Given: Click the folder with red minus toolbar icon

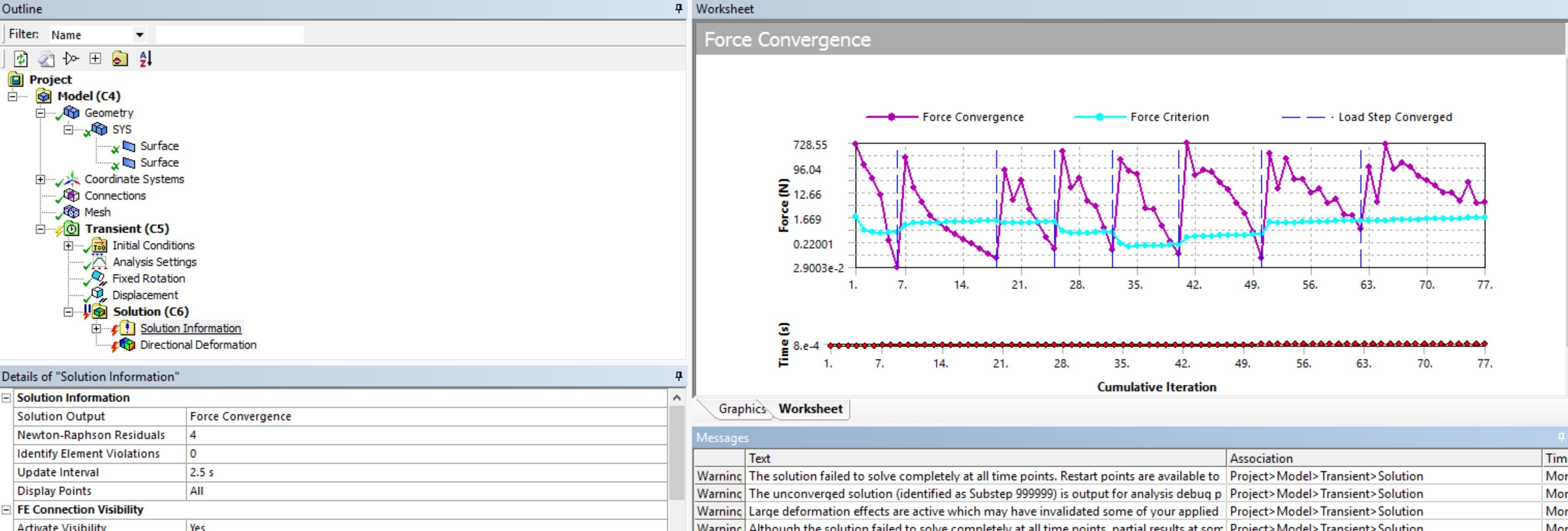Looking at the screenshot, I should pos(120,58).
